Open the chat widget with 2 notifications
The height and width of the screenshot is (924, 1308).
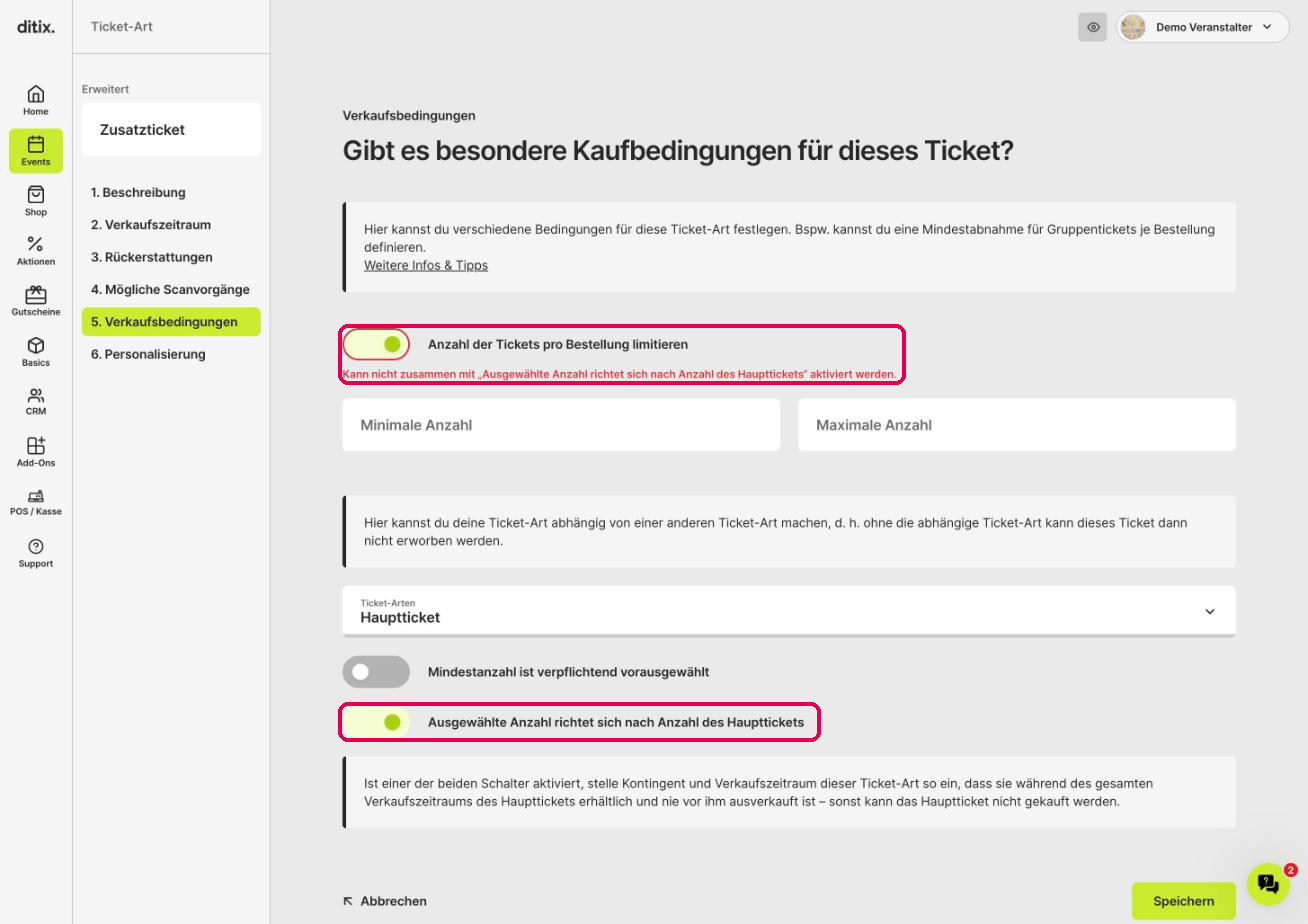(x=1268, y=884)
